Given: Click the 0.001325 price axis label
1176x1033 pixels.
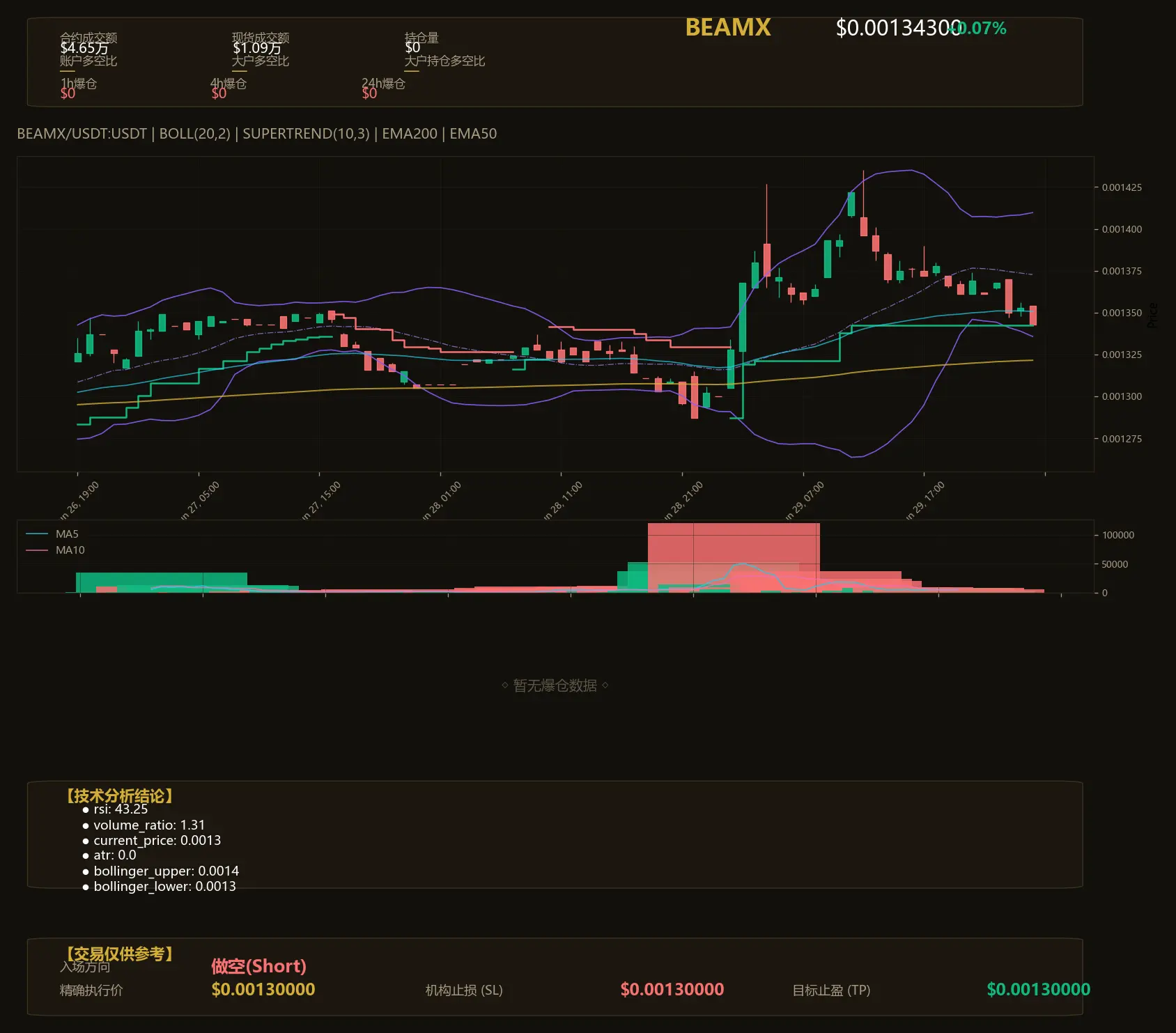Looking at the screenshot, I should (x=1122, y=355).
